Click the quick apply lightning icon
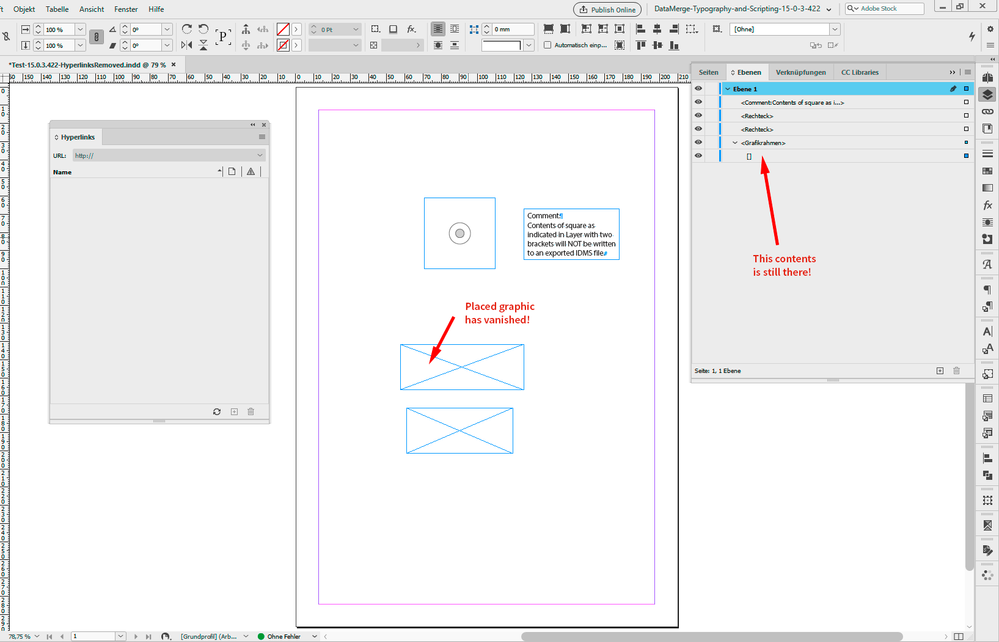Image resolution: width=999 pixels, height=642 pixels. pos(972,36)
